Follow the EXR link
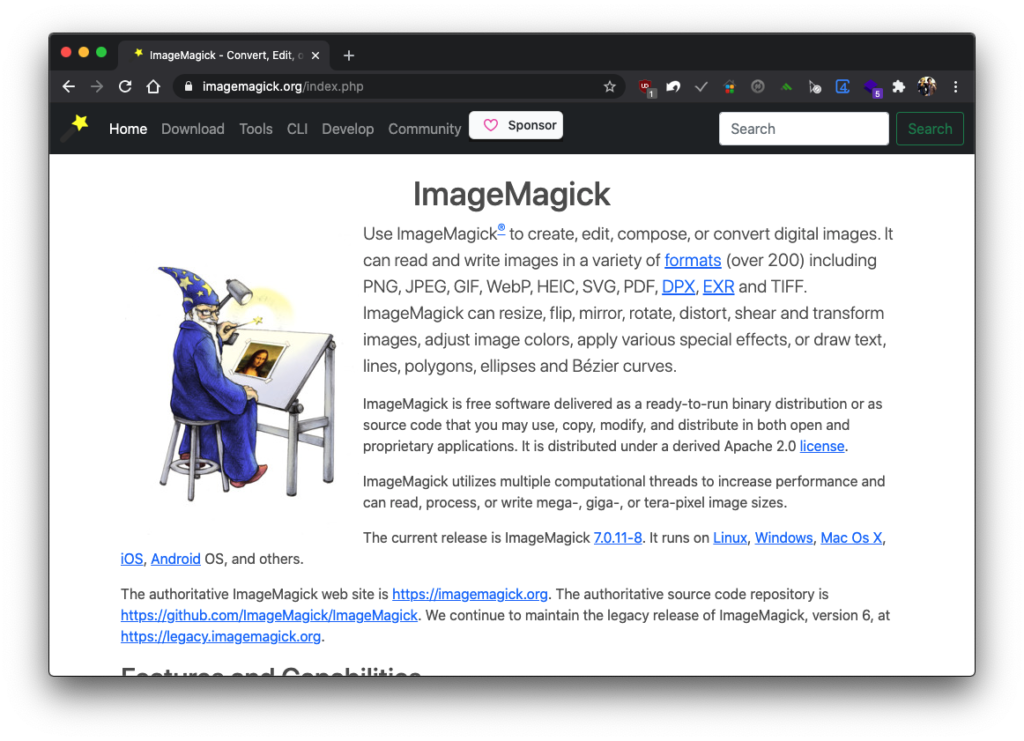This screenshot has width=1024, height=741. point(718,287)
